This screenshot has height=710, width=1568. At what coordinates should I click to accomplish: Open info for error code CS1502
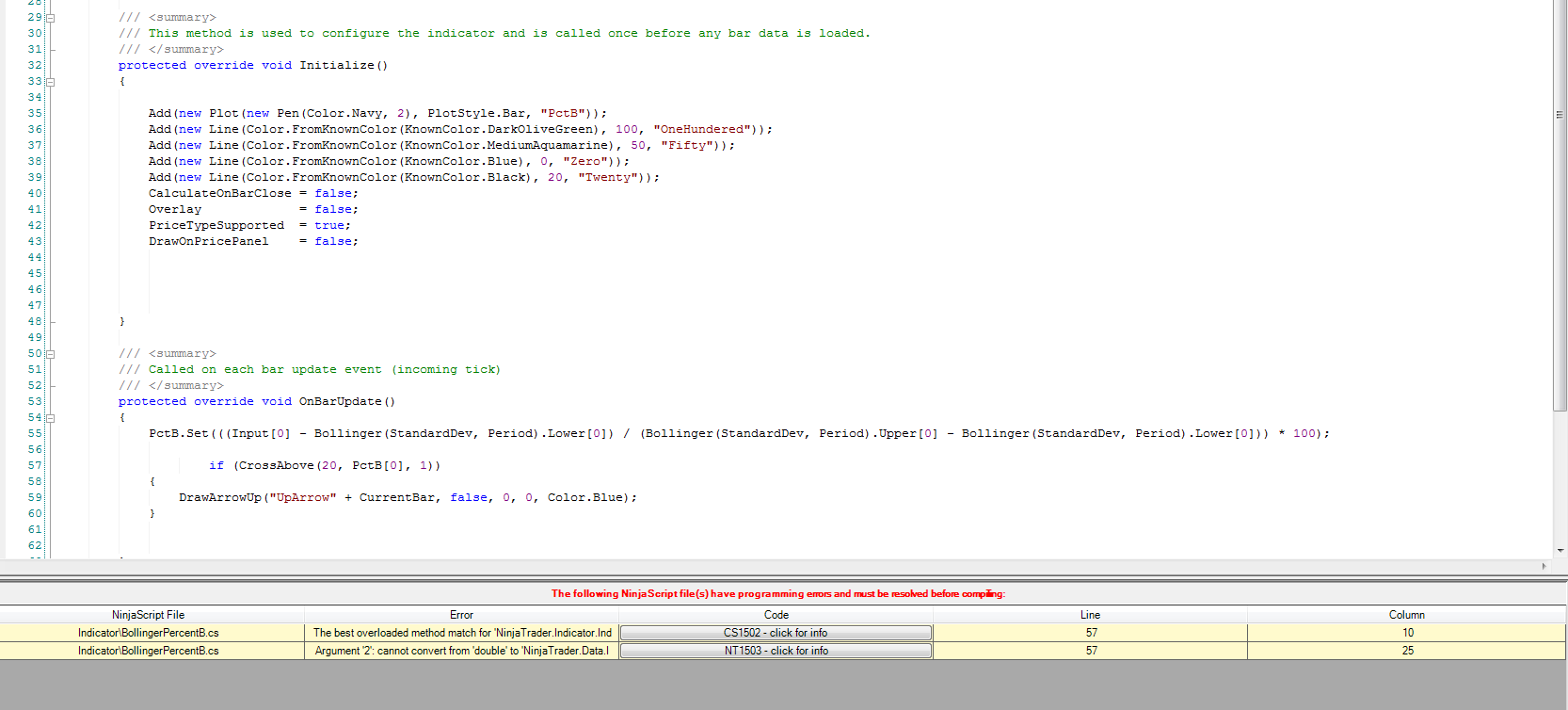click(x=776, y=633)
